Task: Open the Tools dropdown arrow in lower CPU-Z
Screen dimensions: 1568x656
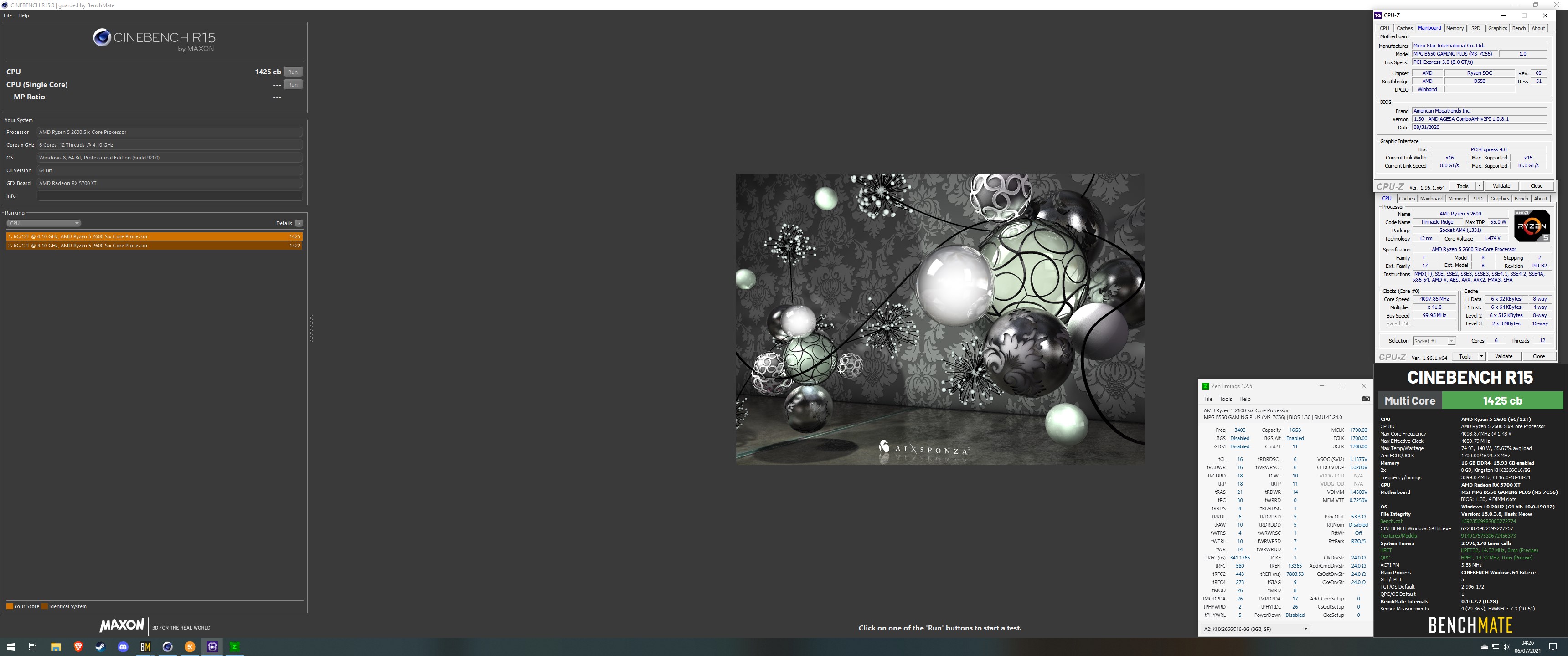Action: coord(1481,356)
